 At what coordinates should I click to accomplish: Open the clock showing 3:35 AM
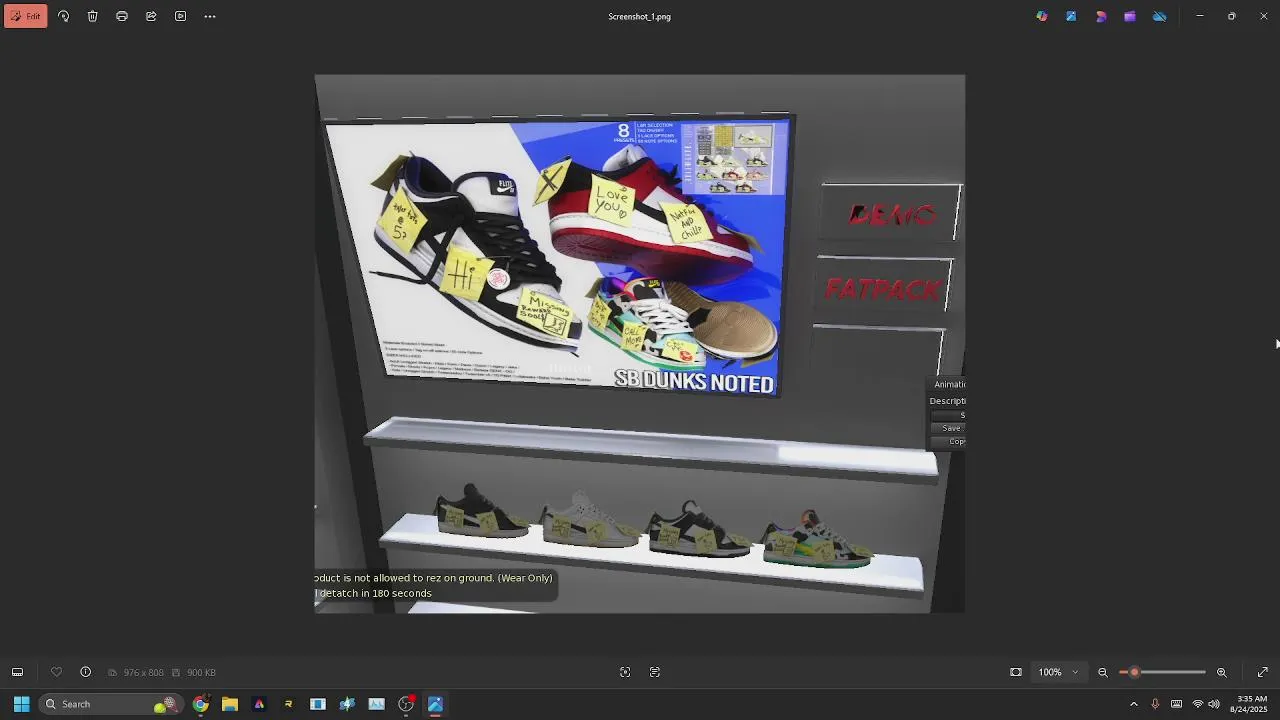pos(1249,704)
